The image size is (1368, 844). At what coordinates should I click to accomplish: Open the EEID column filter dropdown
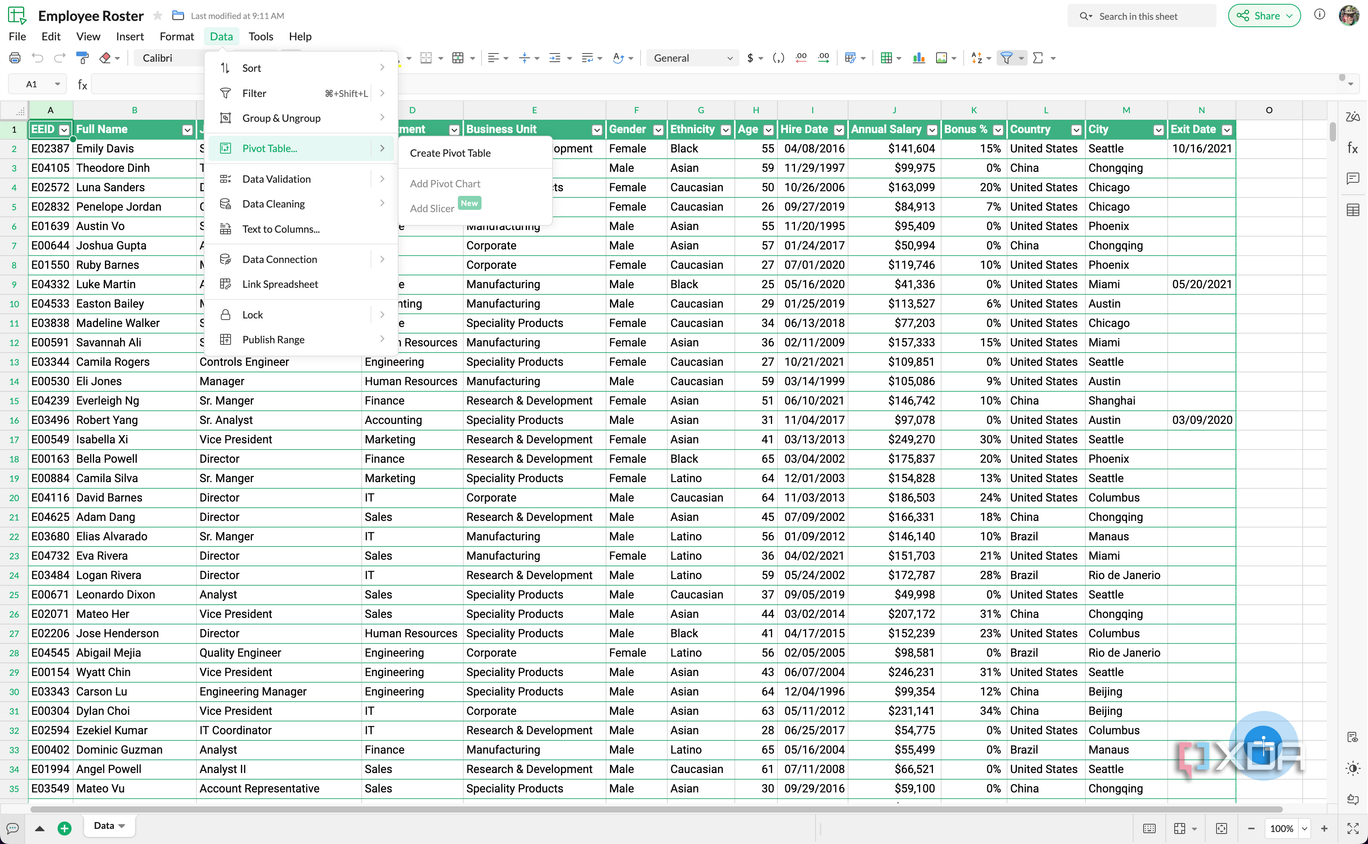64,130
